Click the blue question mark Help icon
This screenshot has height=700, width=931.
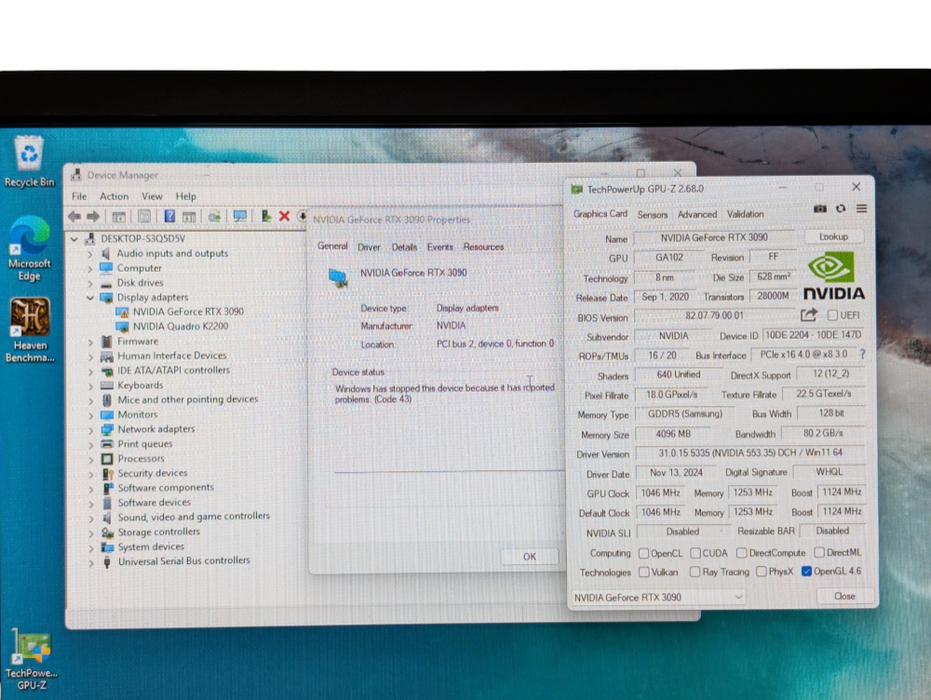[x=169, y=216]
